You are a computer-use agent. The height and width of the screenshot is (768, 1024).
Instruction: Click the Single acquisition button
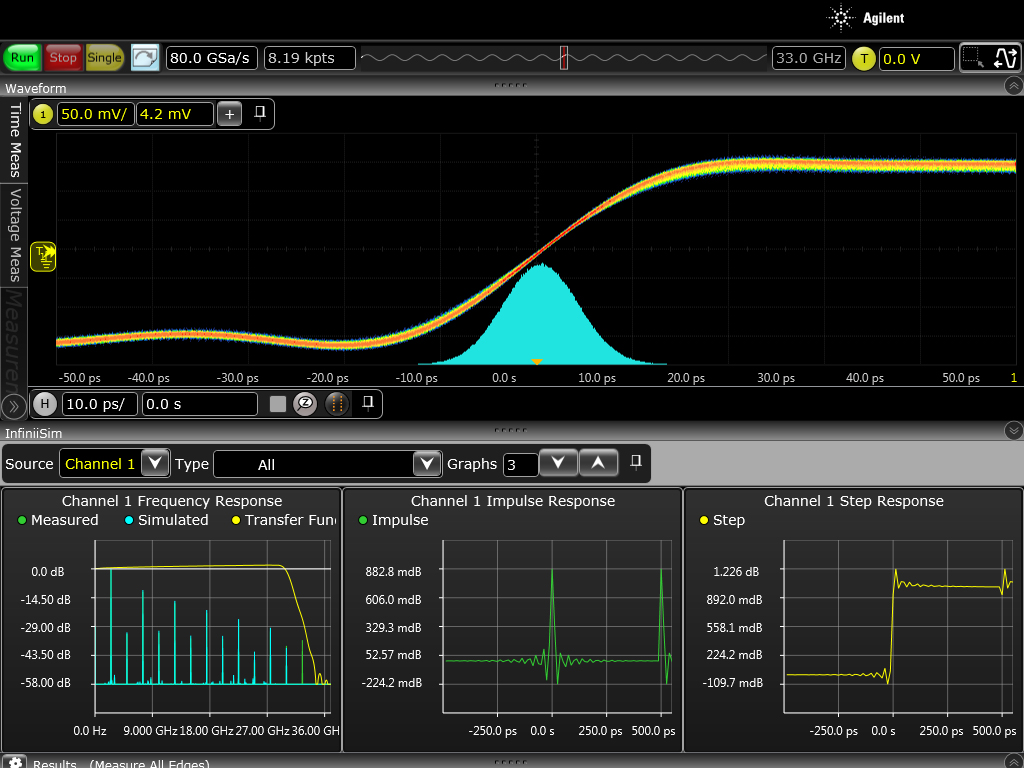pos(104,57)
